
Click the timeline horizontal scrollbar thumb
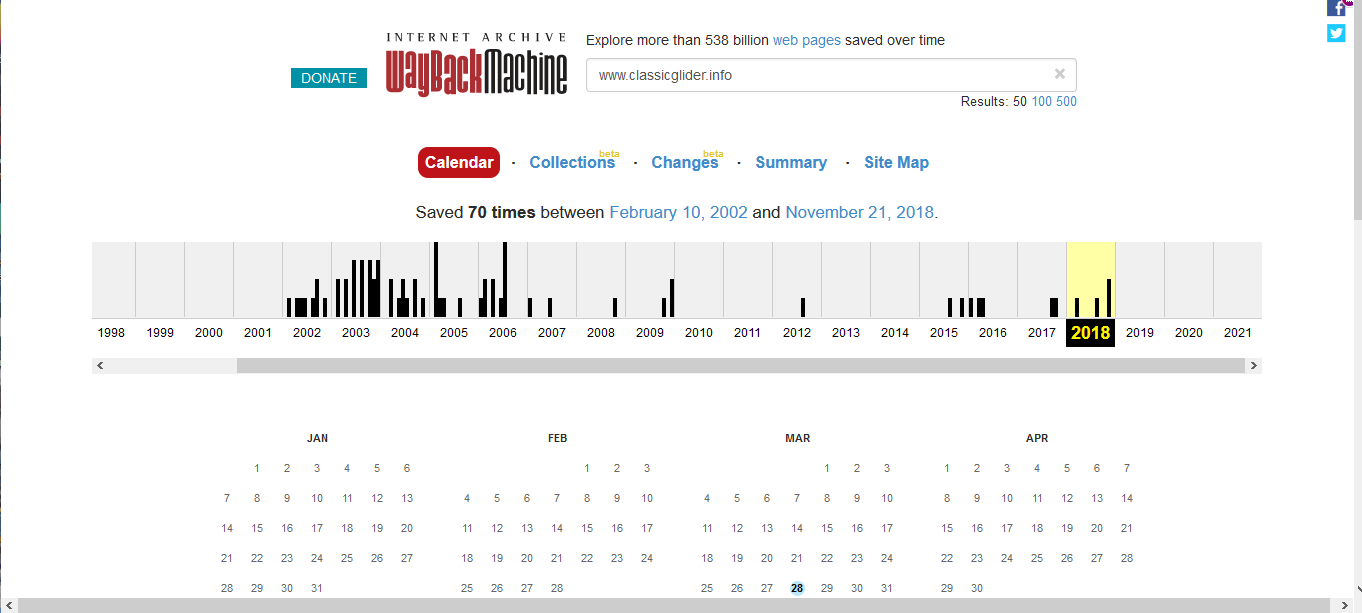point(740,366)
